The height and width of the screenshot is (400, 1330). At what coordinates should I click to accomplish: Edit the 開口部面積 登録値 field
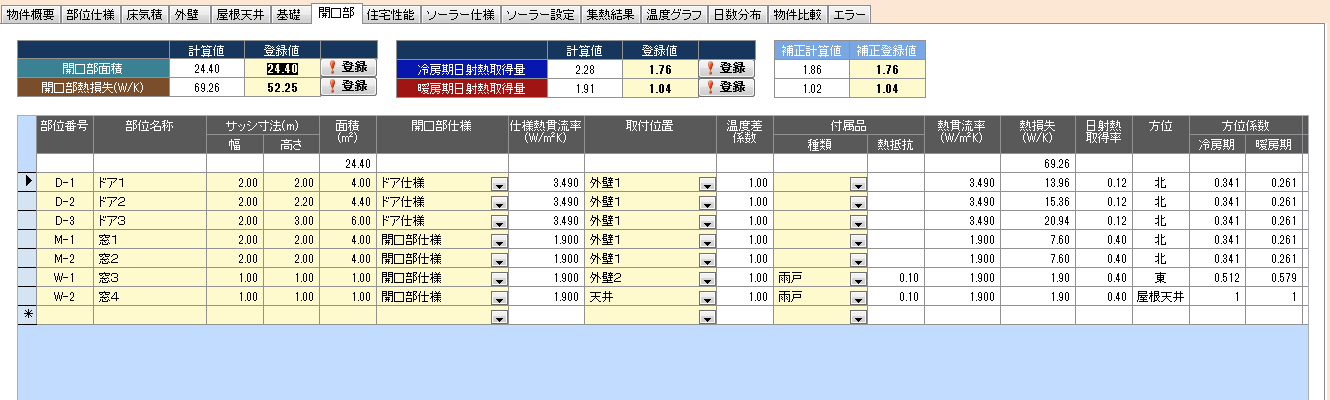click(291, 68)
